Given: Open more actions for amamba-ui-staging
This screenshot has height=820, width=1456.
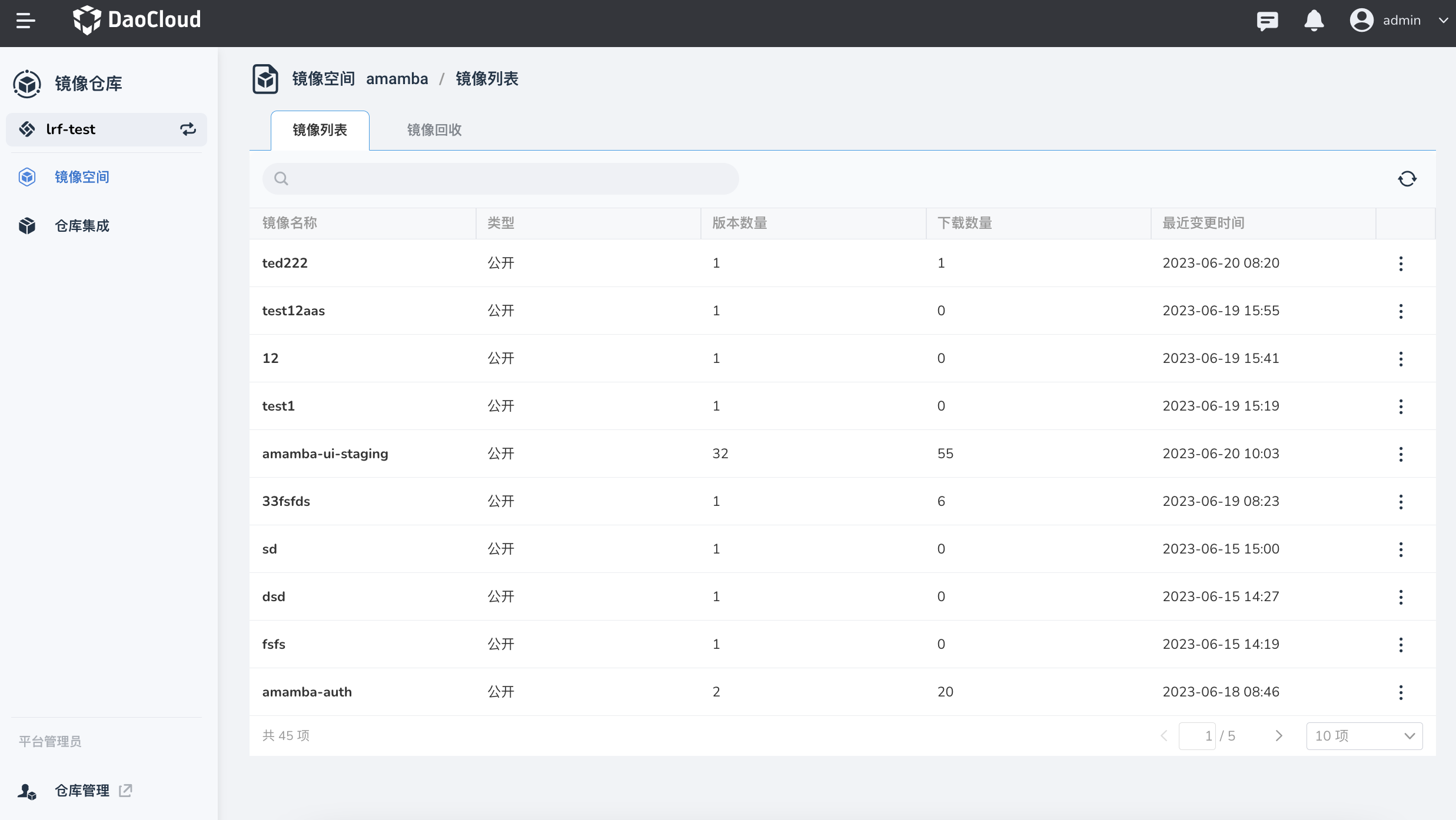Looking at the screenshot, I should pos(1401,454).
